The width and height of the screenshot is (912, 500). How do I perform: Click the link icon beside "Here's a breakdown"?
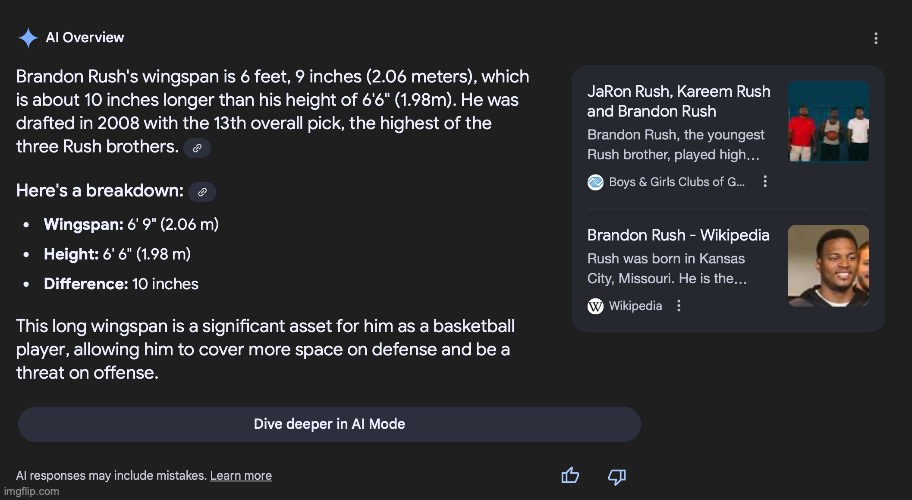tap(202, 192)
